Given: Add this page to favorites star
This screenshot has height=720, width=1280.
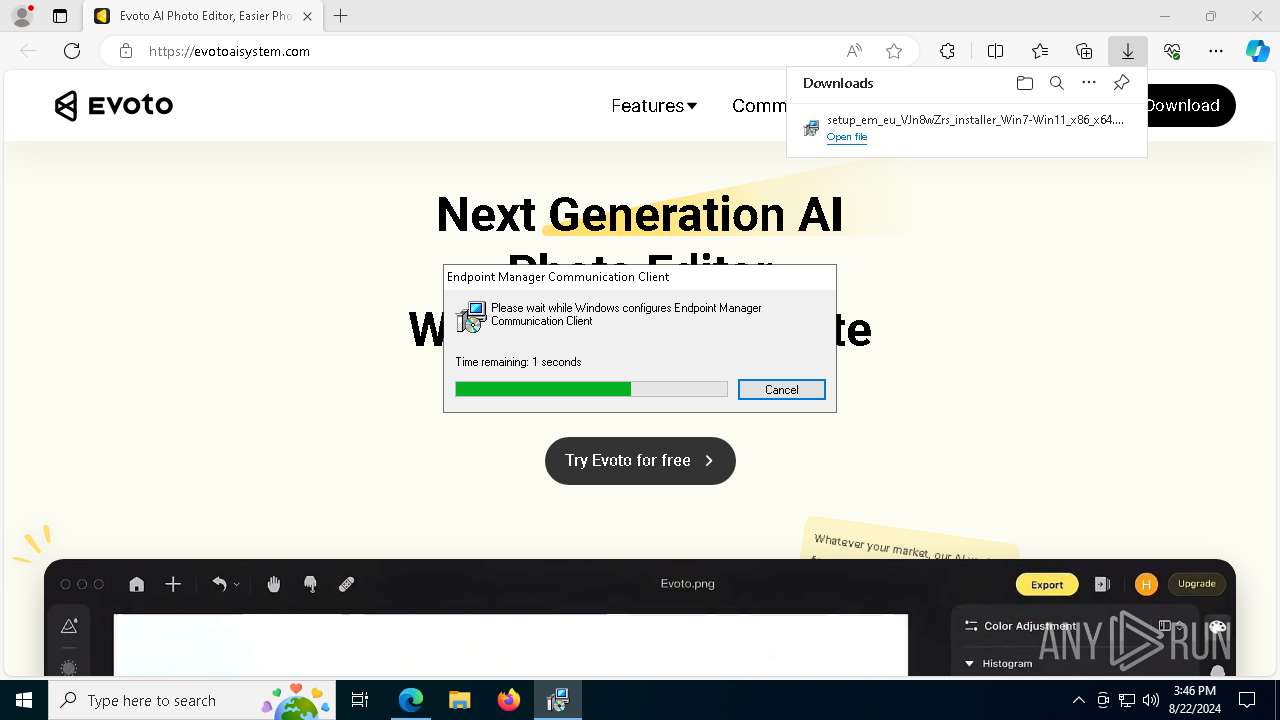Looking at the screenshot, I should point(894,51).
